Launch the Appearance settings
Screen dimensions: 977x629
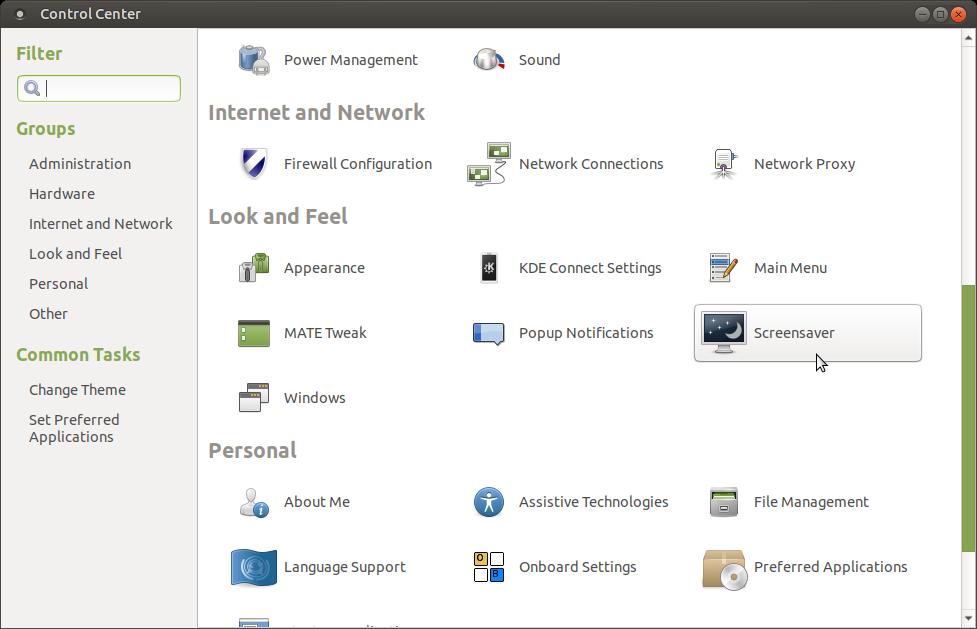click(x=300, y=267)
